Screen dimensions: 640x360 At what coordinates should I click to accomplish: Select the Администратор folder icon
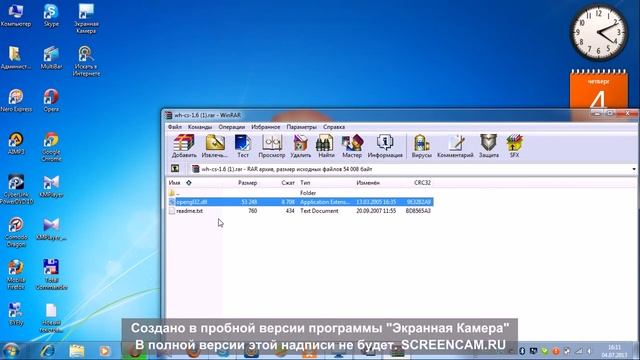[x=16, y=58]
